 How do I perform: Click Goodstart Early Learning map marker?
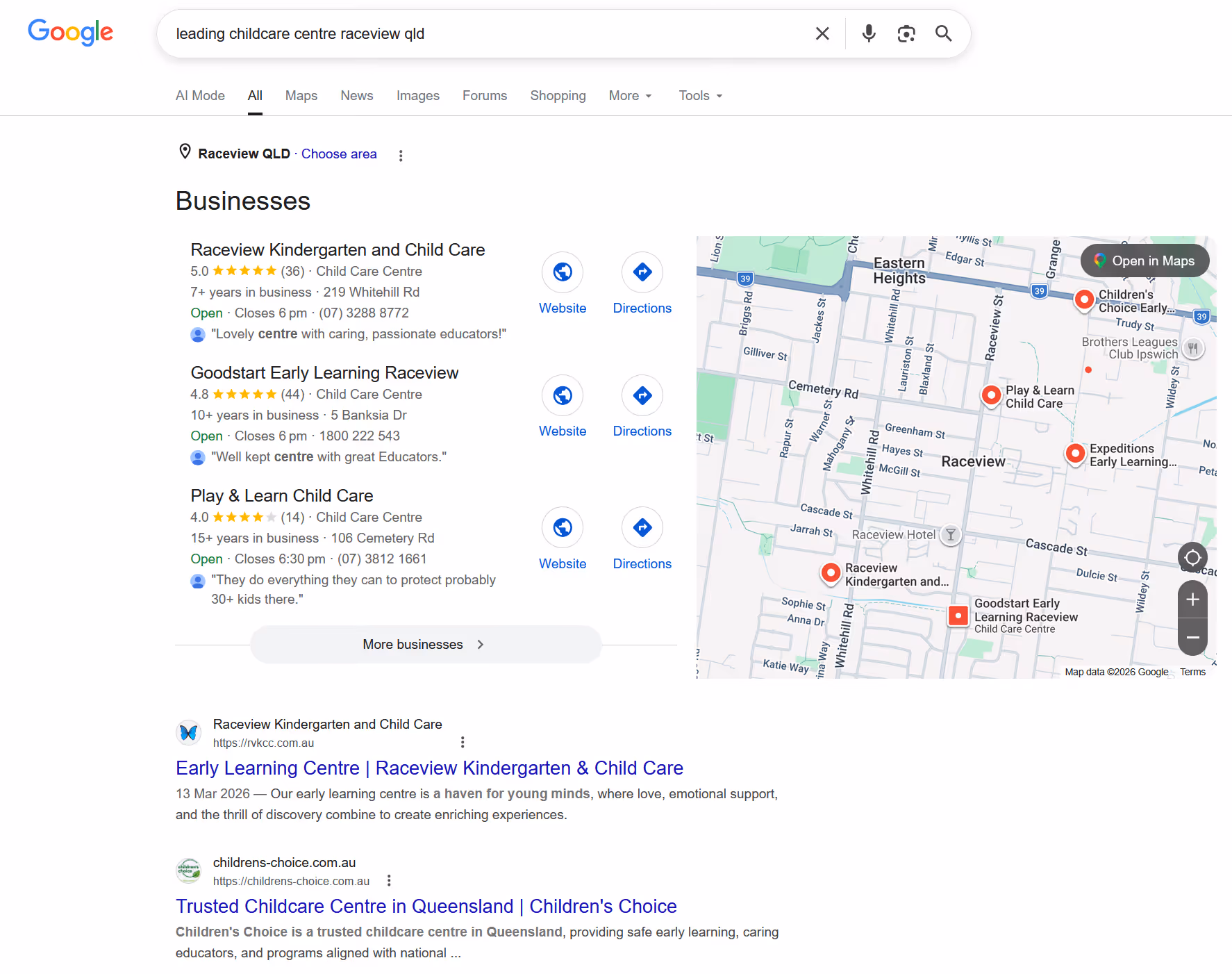(x=958, y=616)
